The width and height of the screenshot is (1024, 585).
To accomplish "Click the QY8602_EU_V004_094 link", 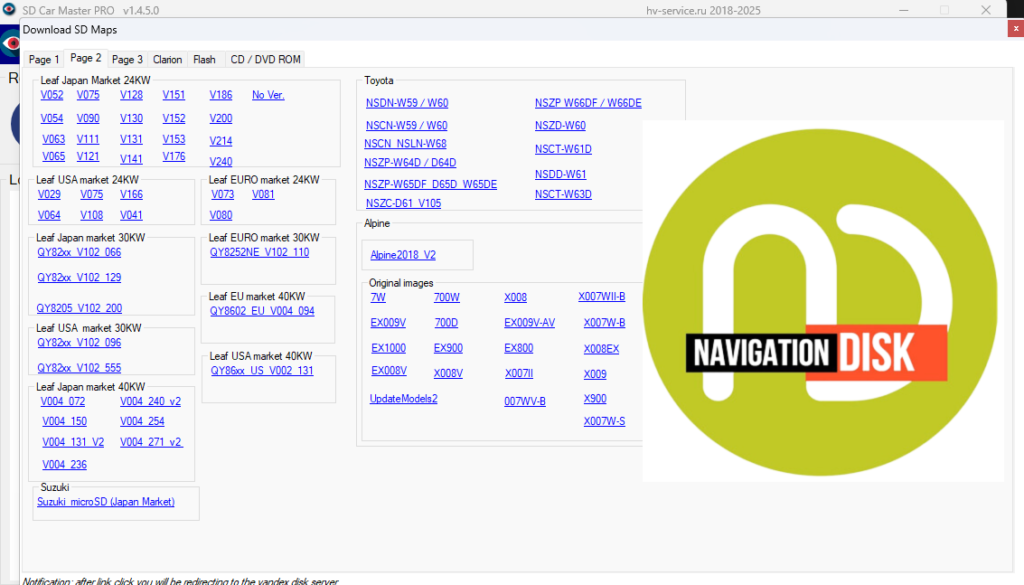I will (262, 311).
